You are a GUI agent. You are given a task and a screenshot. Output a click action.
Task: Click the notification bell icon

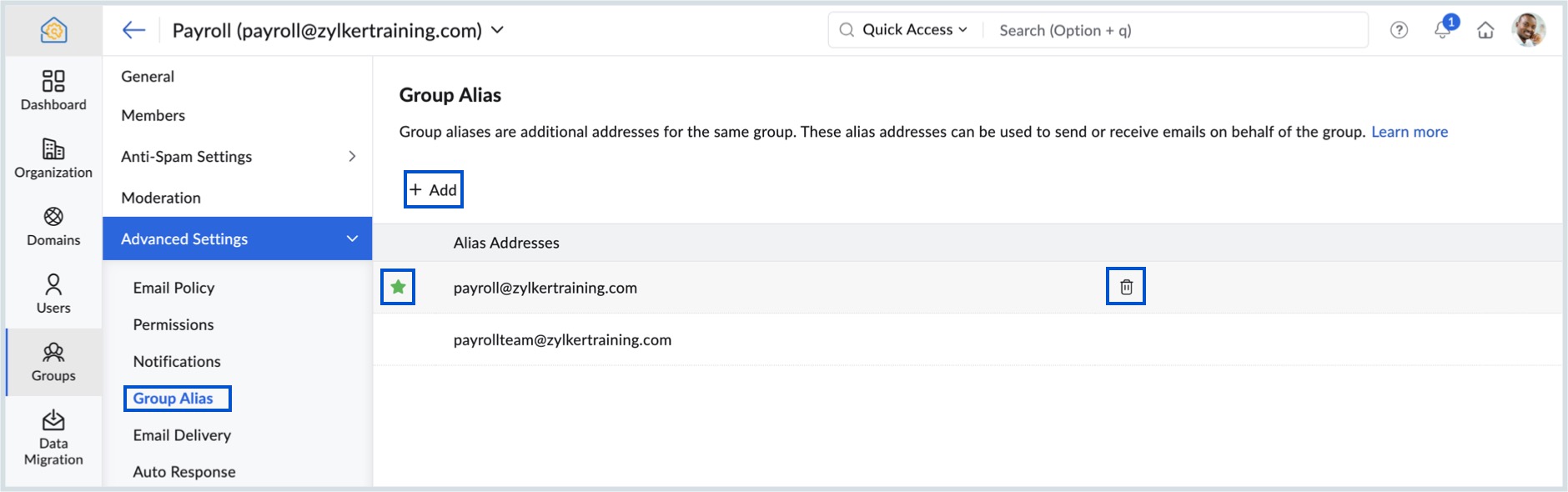pyautogui.click(x=1442, y=30)
